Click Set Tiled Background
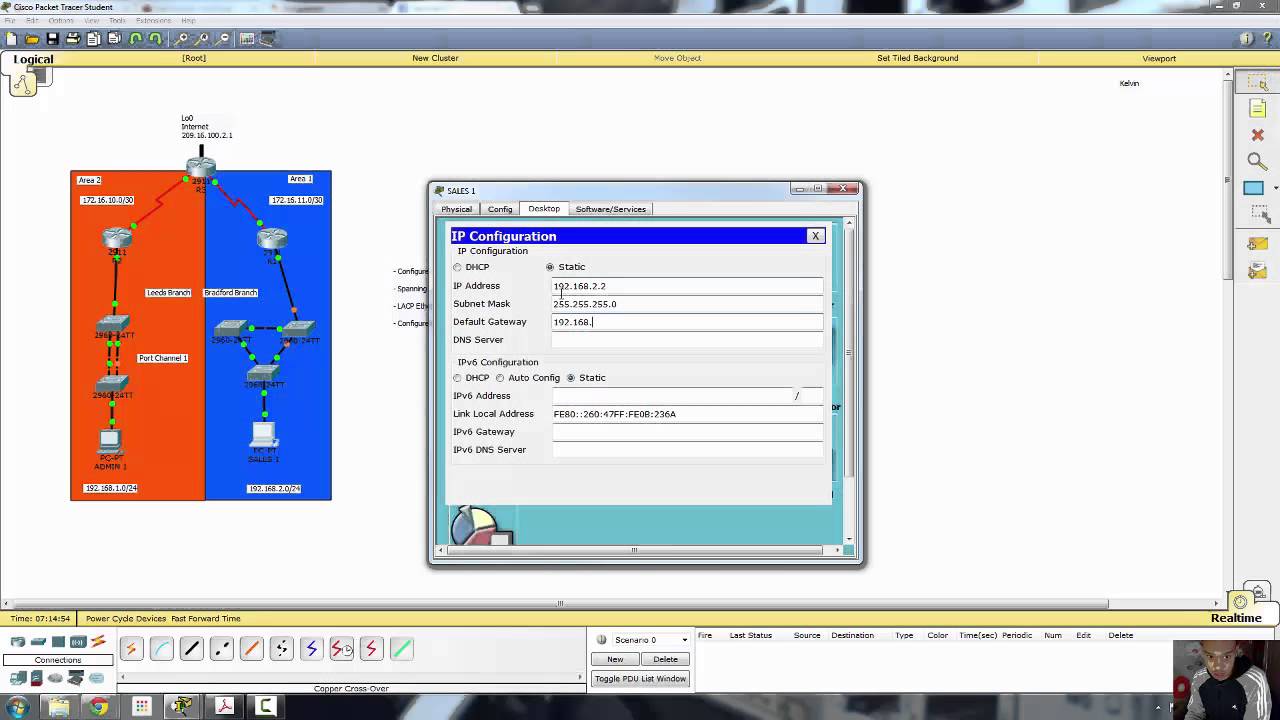 918,58
